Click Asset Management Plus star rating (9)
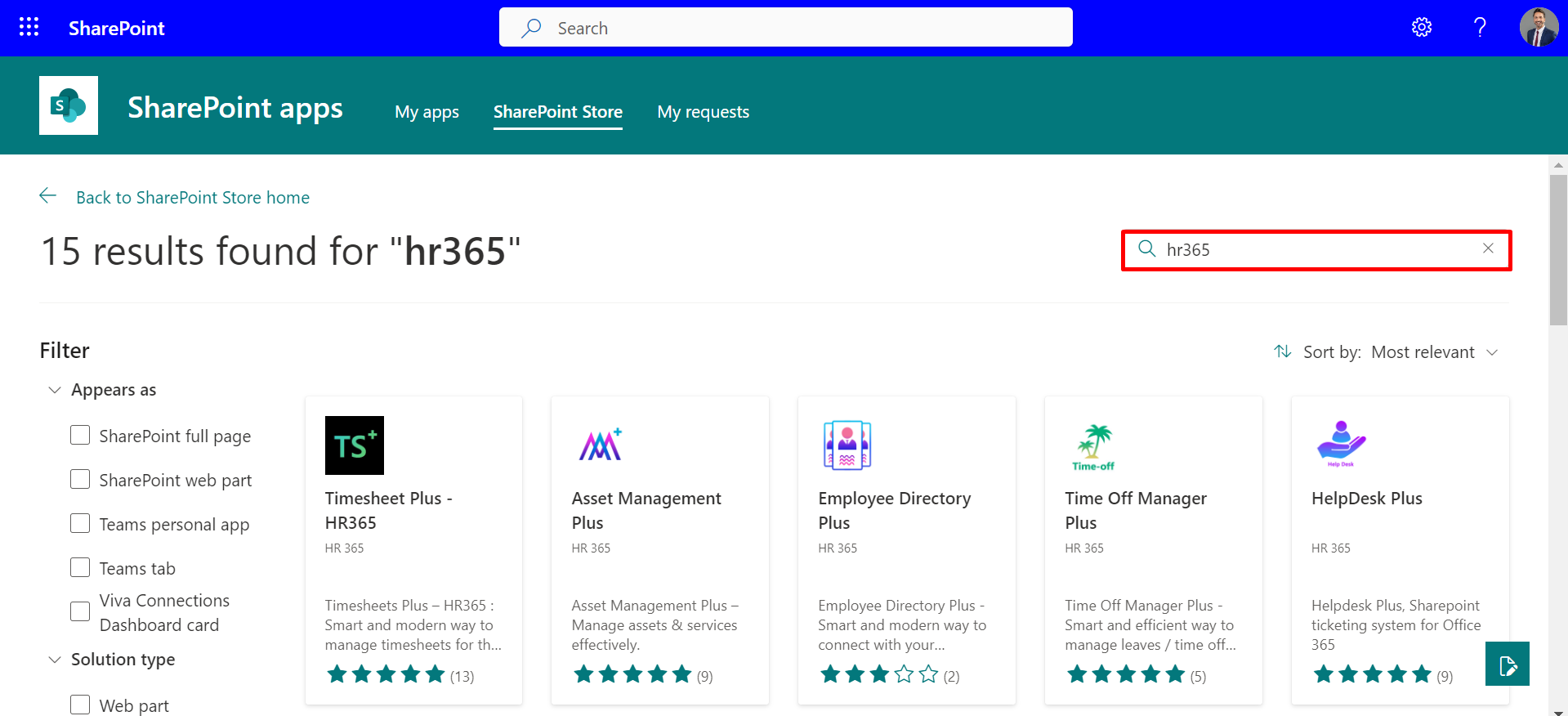The image size is (1568, 716). point(642,675)
